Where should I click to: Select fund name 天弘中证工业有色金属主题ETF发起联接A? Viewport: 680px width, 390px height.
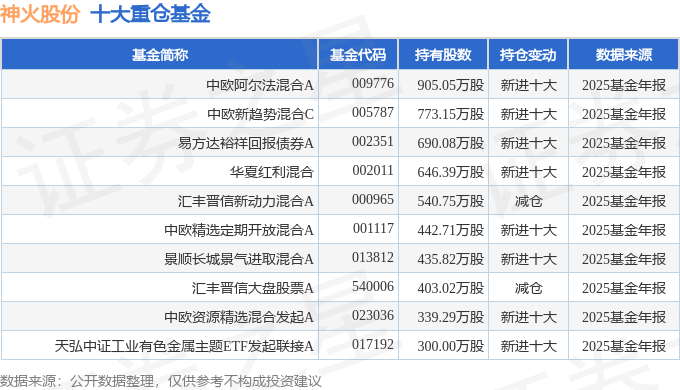pyautogui.click(x=184, y=346)
